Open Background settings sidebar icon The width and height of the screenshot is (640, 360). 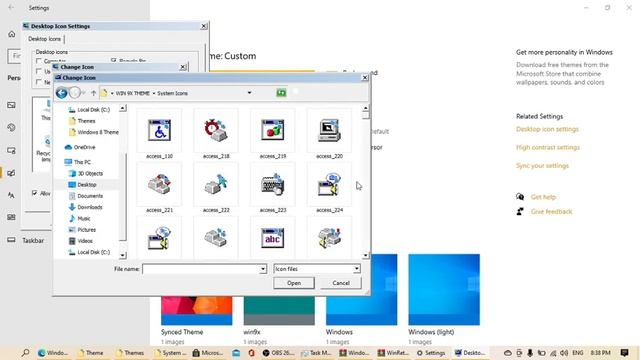11,105
